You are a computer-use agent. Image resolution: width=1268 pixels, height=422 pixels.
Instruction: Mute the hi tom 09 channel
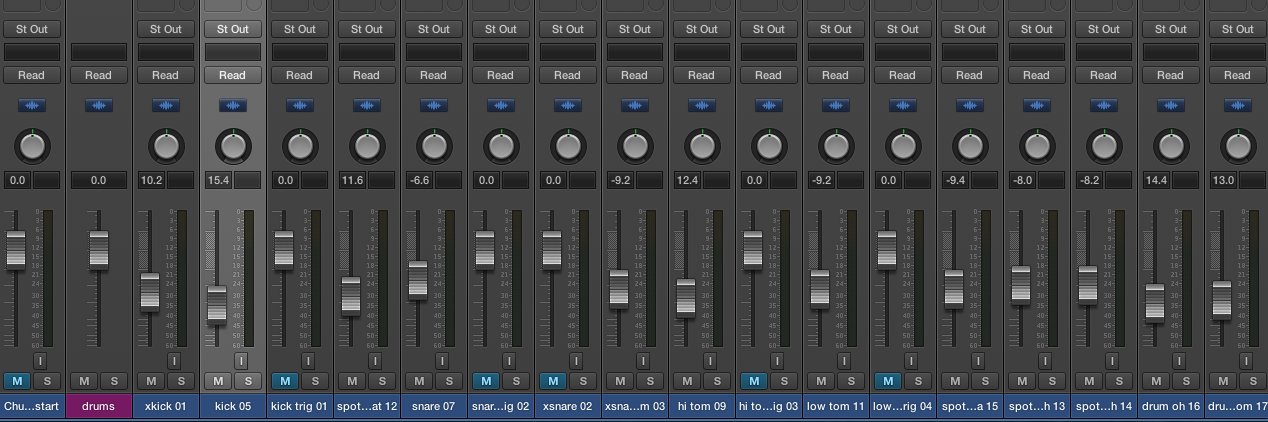pos(687,381)
